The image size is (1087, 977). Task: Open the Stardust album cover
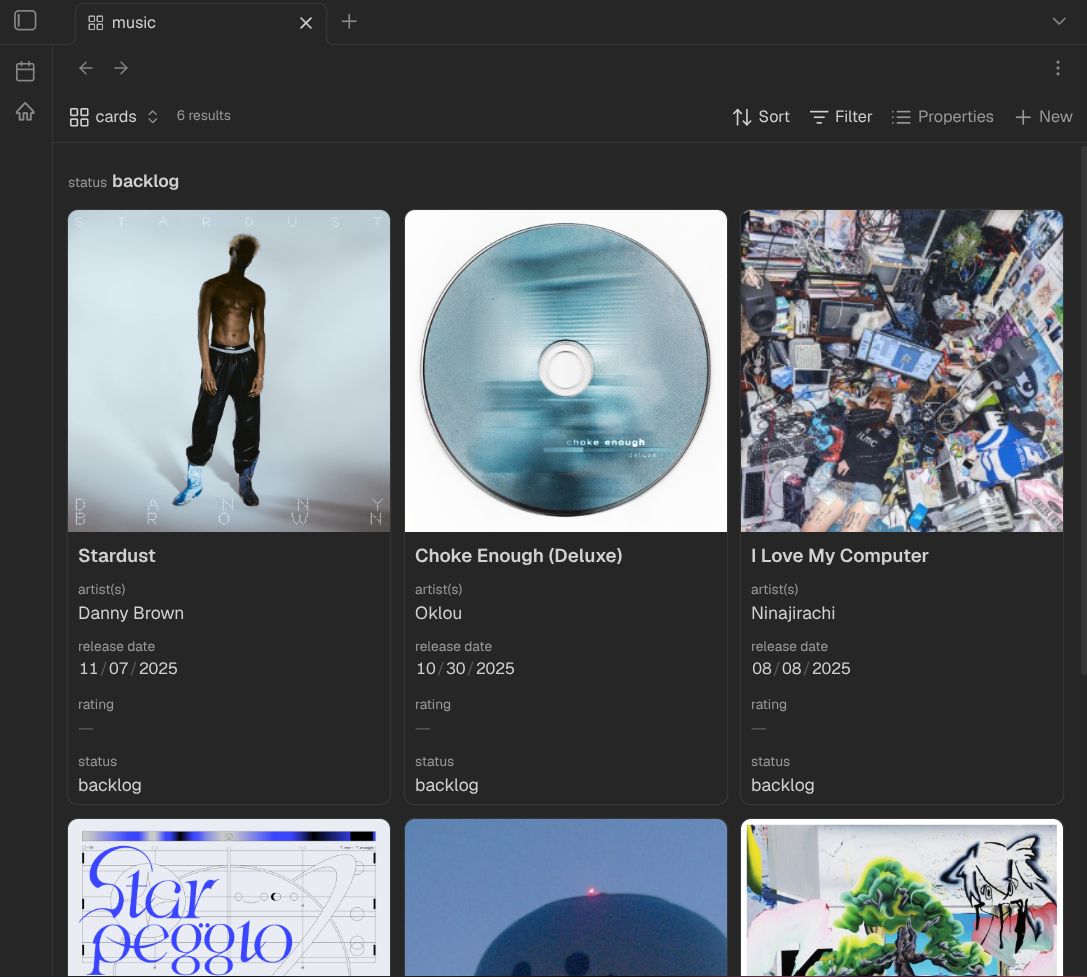click(x=229, y=371)
